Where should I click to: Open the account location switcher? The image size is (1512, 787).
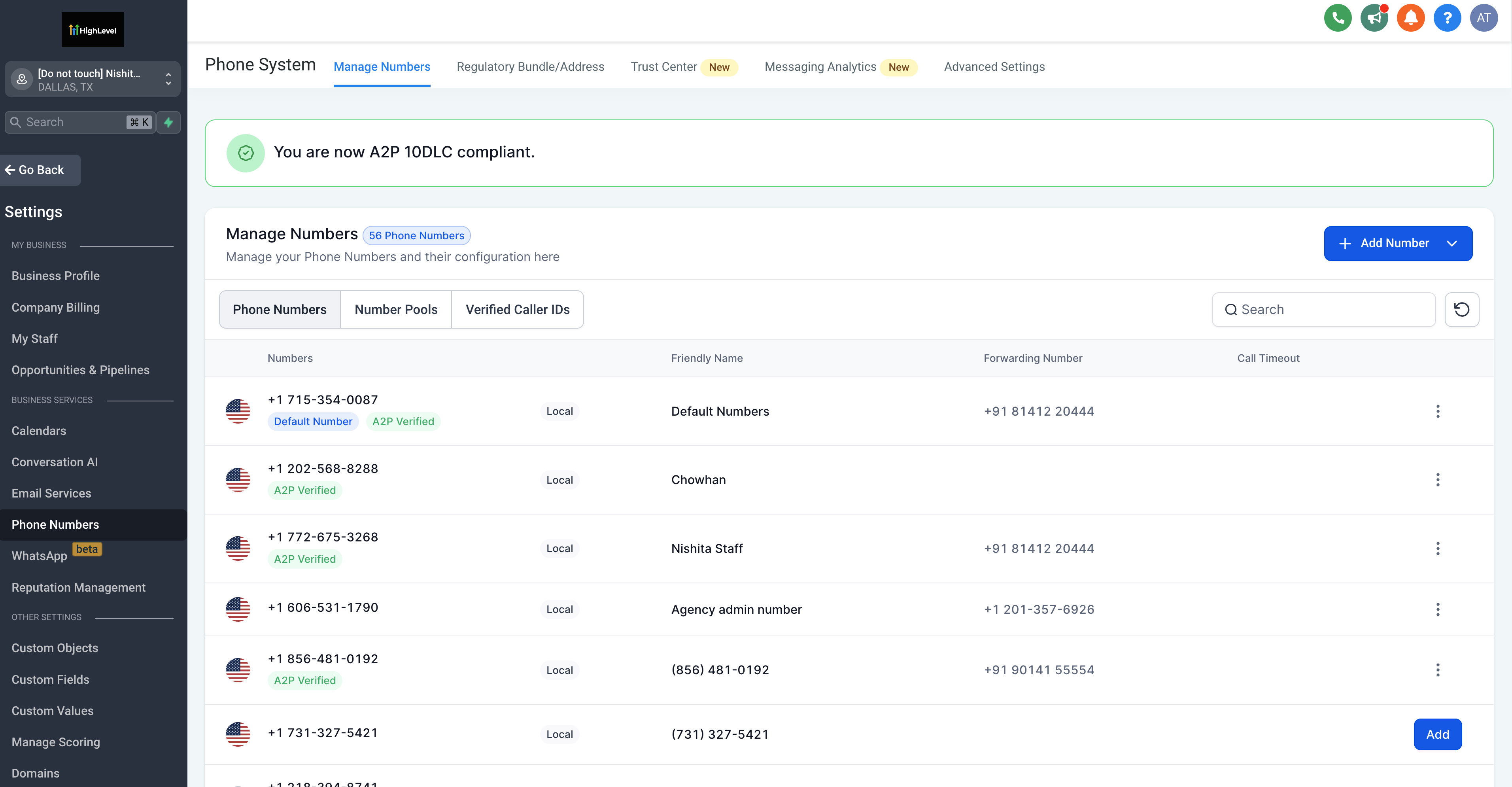[93, 79]
